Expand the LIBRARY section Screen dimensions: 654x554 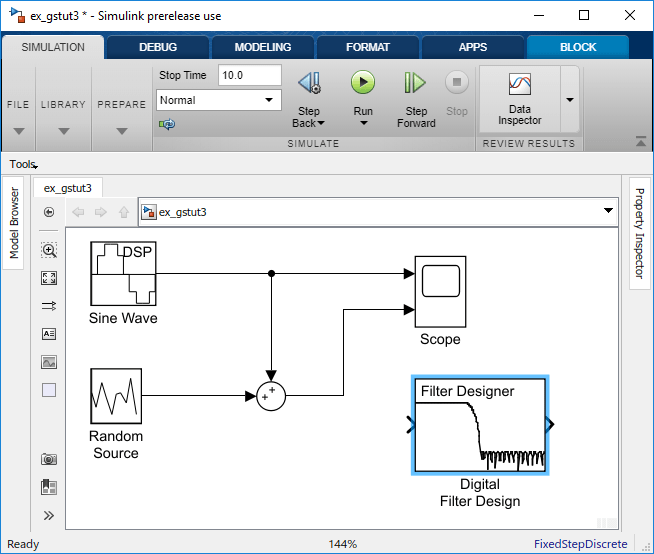tap(63, 131)
